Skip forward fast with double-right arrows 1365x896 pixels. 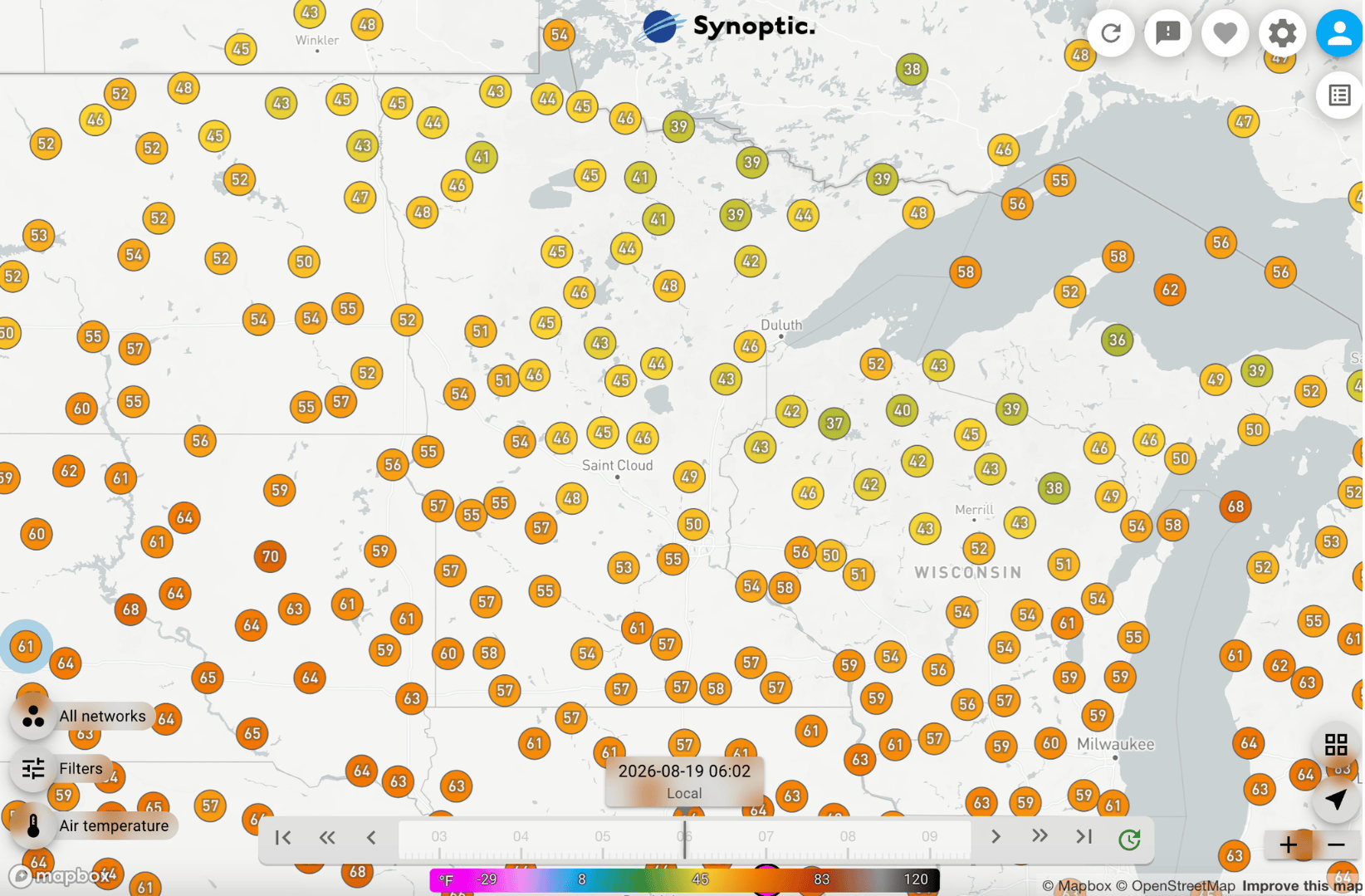coord(1040,837)
